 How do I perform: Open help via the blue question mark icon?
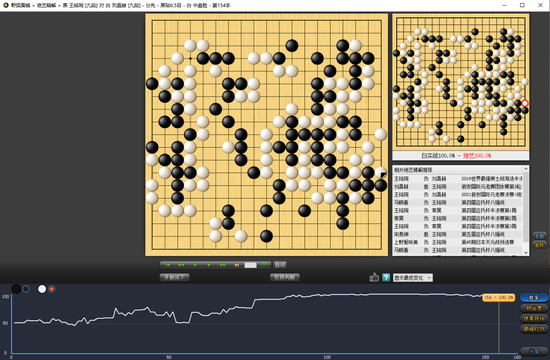pos(386,278)
